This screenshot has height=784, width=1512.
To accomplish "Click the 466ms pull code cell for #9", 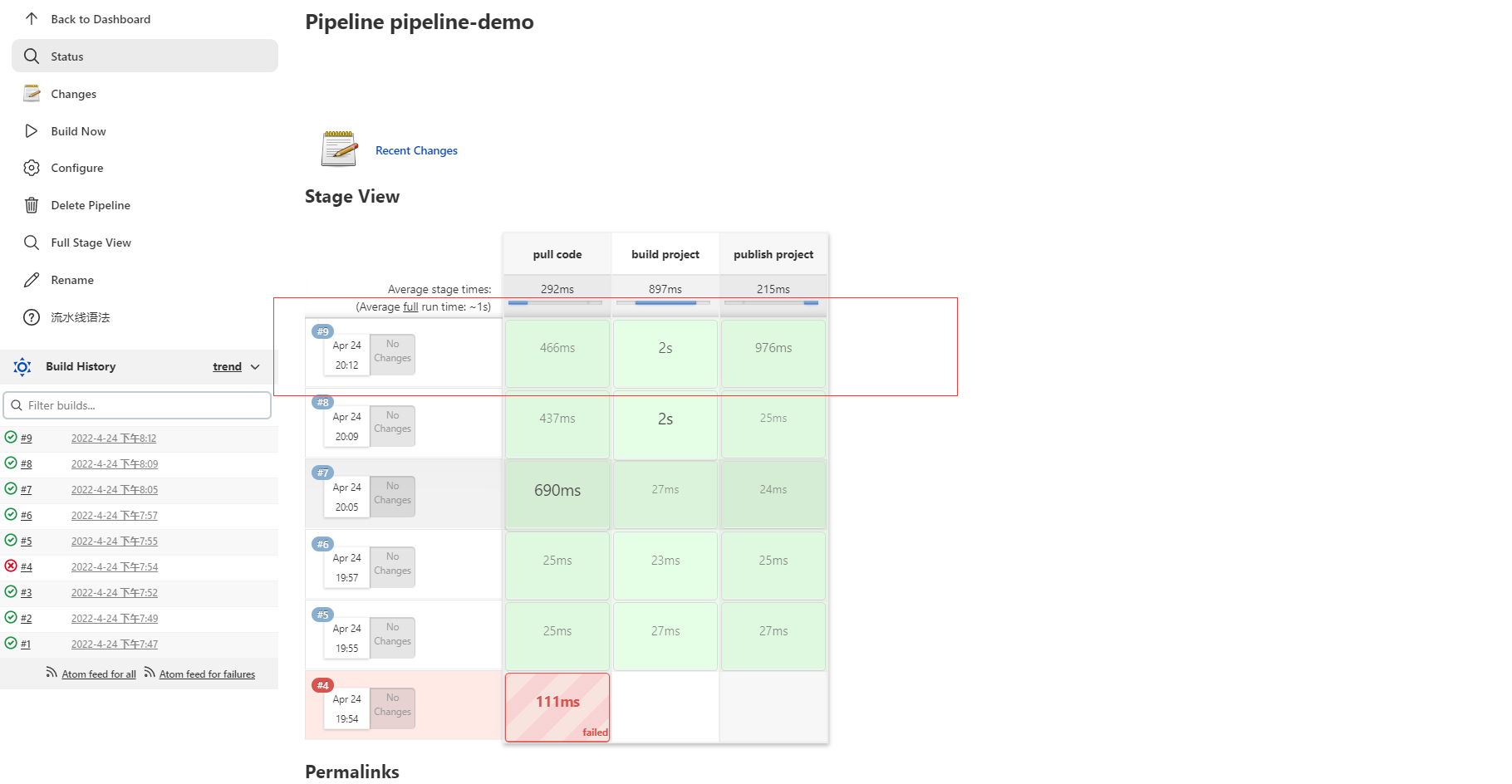I will pos(557,353).
